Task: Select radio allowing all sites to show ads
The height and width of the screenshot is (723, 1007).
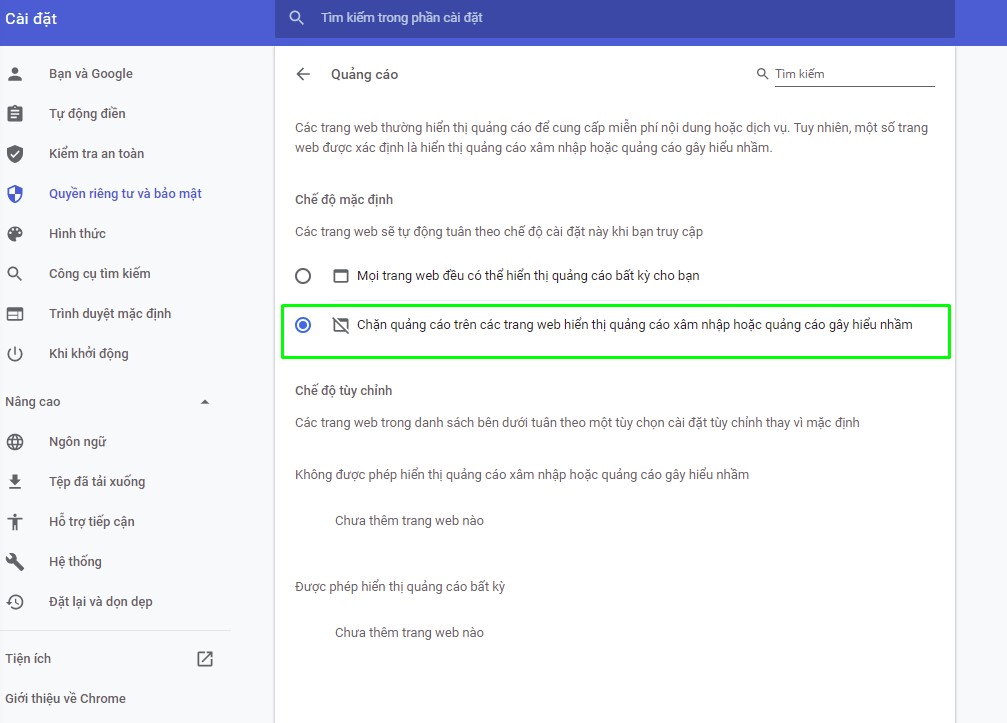Action: [x=303, y=276]
